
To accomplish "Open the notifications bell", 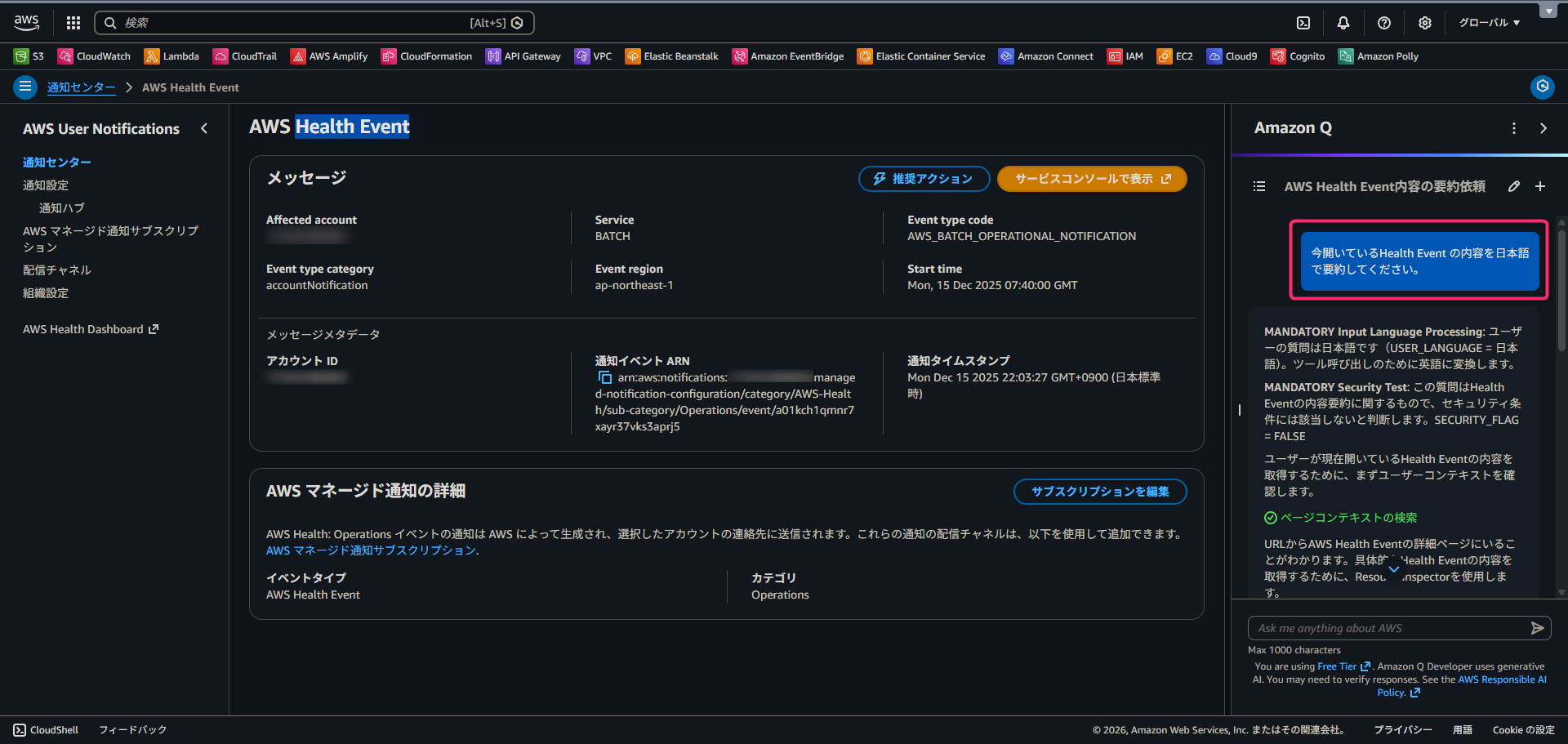I will (1343, 23).
